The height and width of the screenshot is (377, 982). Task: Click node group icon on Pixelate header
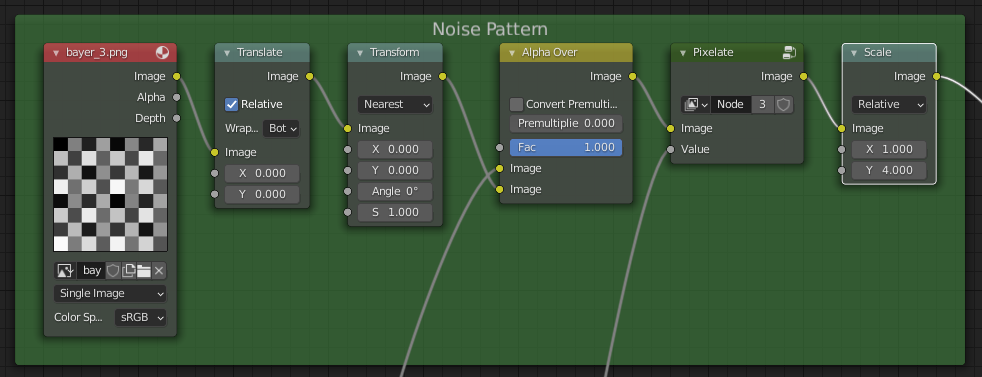[x=789, y=53]
